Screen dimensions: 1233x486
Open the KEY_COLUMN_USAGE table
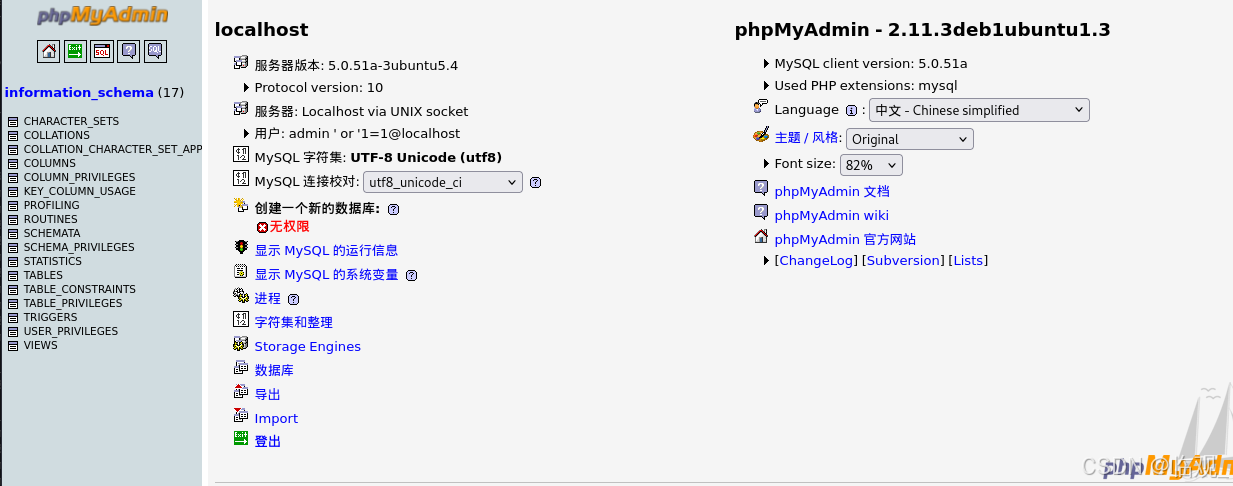point(80,191)
